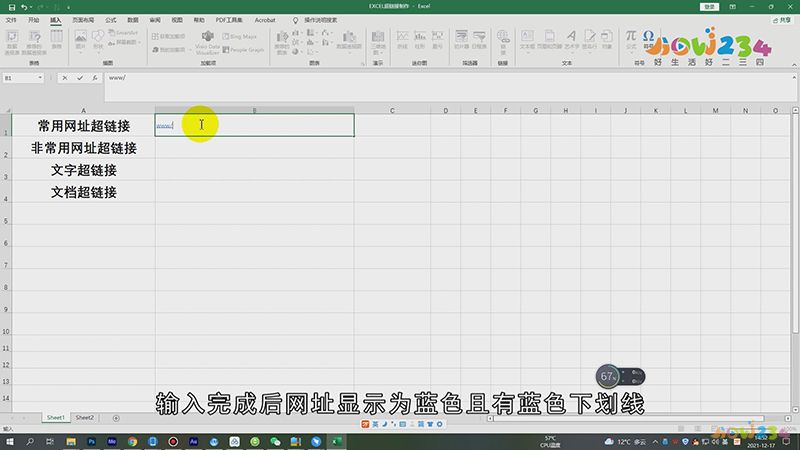Select column C header
800x450 pixels.
(x=392, y=110)
